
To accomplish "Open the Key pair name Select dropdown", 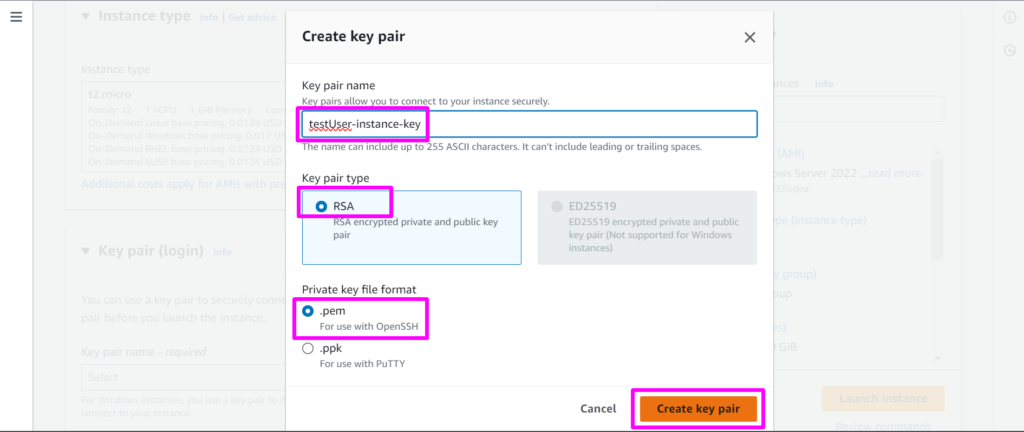I will tap(180, 378).
